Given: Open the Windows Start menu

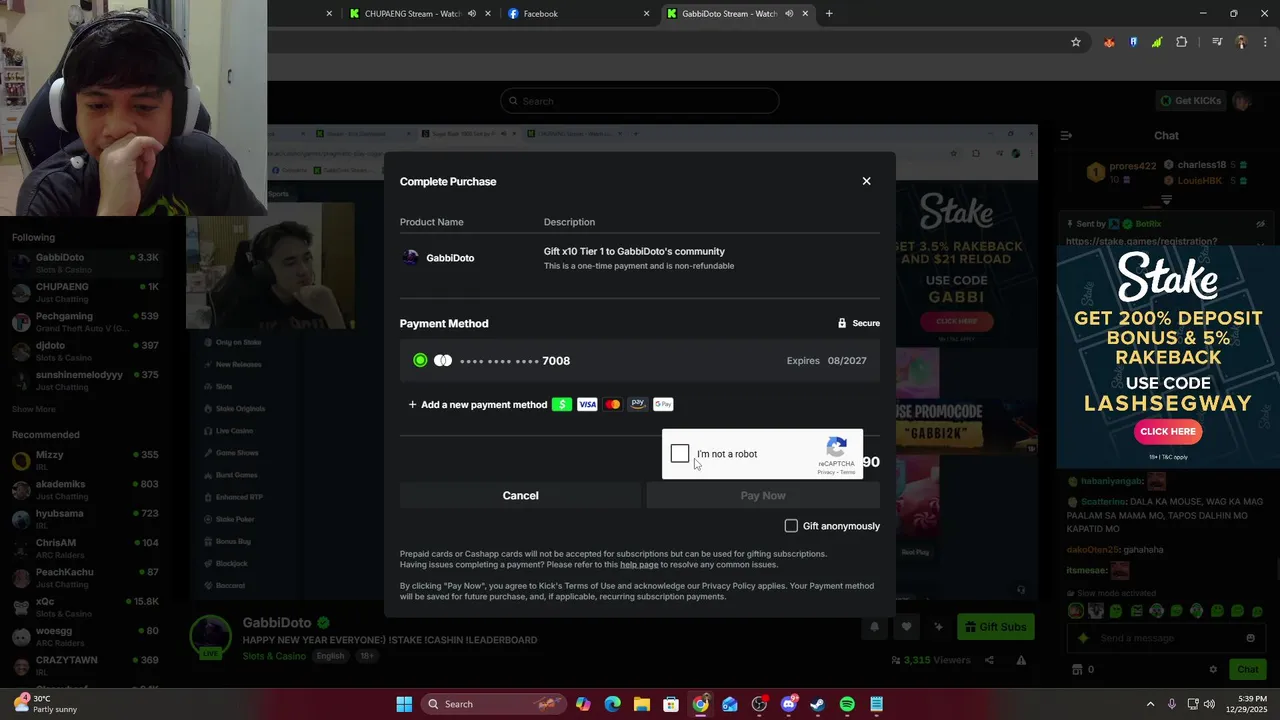Looking at the screenshot, I should click(404, 704).
